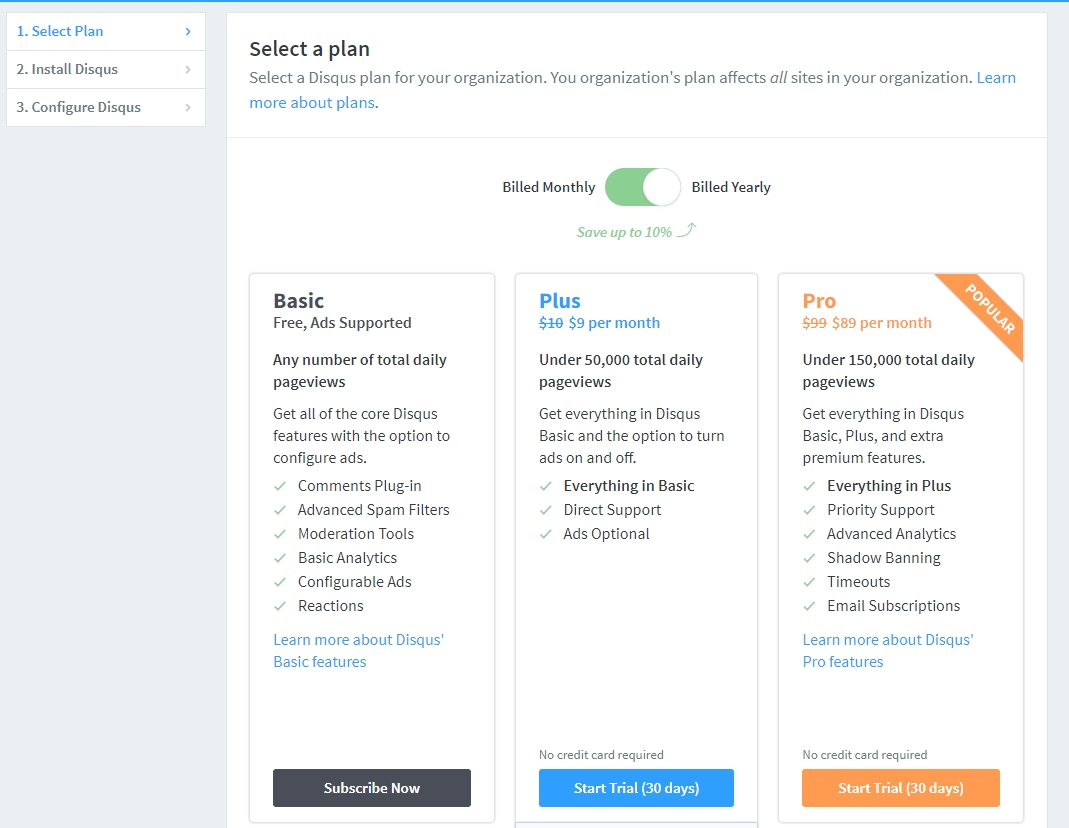1069x828 pixels.
Task: Click the Billed Monthly label
Action: pyautogui.click(x=549, y=187)
